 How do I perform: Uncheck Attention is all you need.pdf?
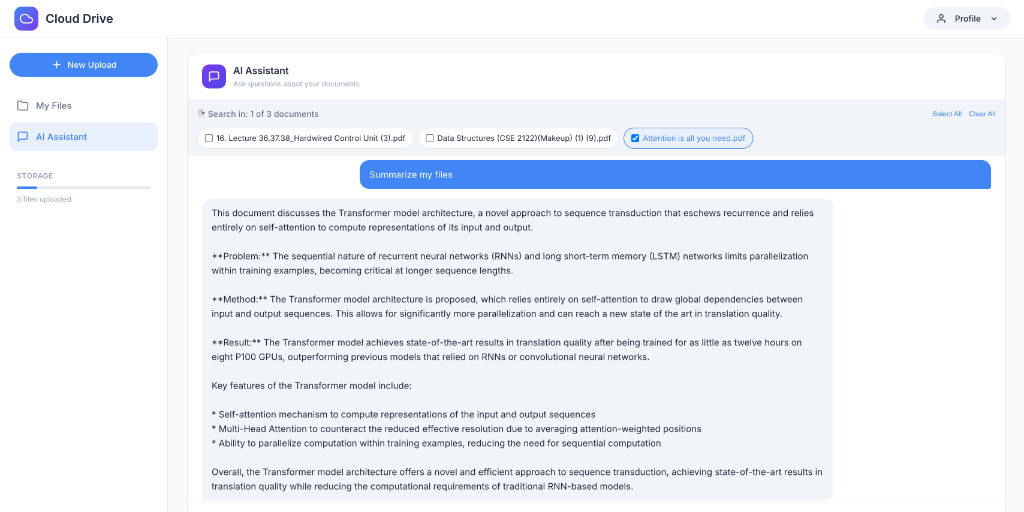tap(635, 138)
